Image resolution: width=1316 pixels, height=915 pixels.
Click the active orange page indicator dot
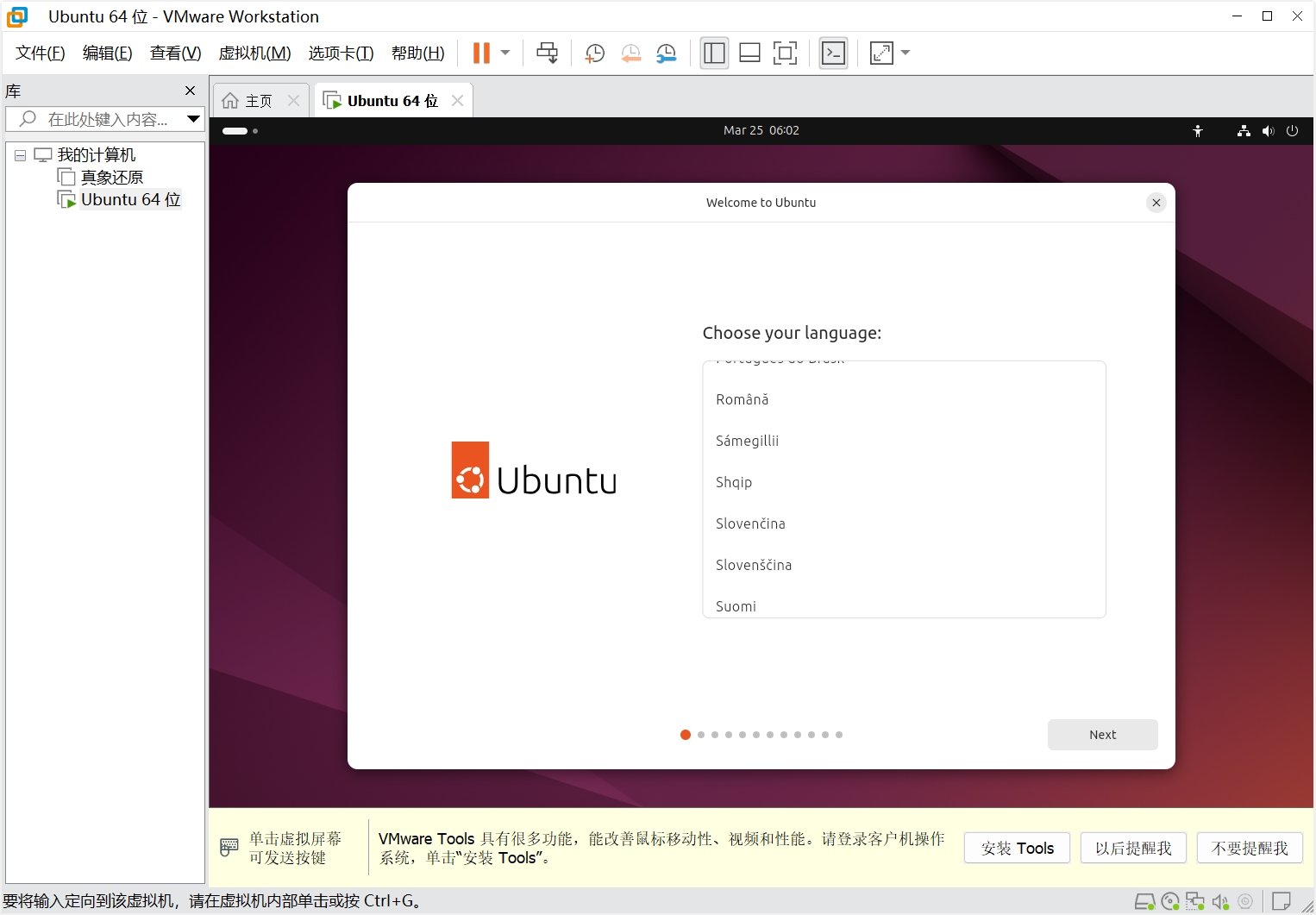[686, 735]
